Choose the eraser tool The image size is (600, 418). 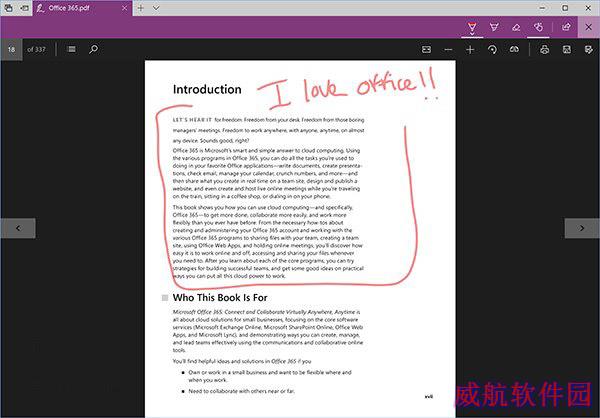pos(516,27)
